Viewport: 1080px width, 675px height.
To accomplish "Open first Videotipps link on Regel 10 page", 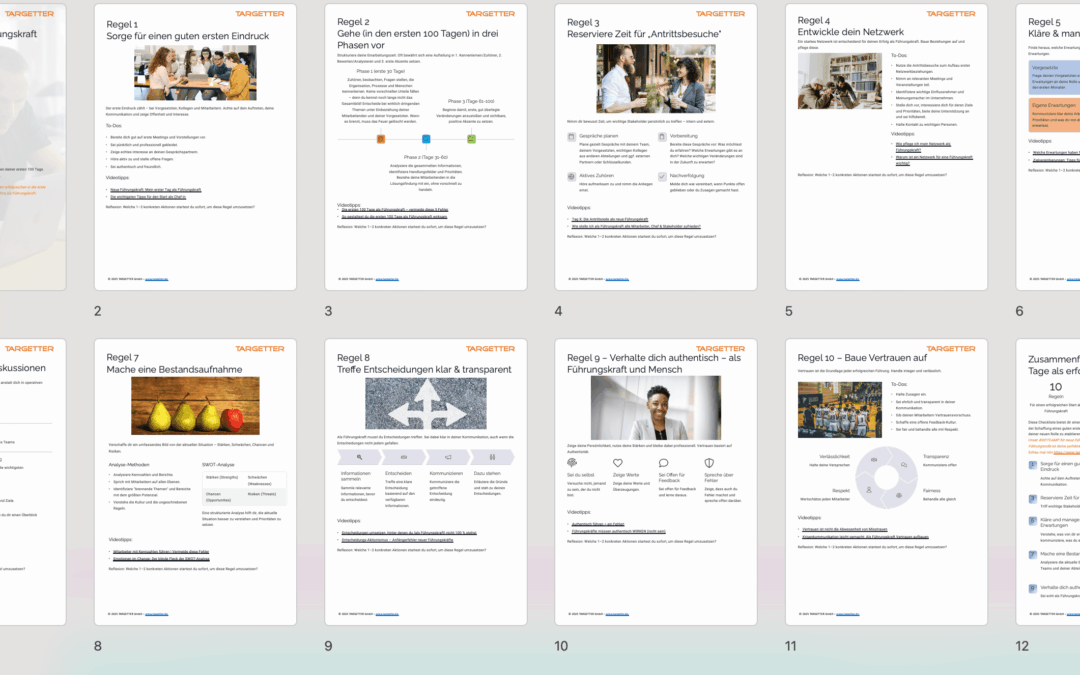I will point(844,529).
